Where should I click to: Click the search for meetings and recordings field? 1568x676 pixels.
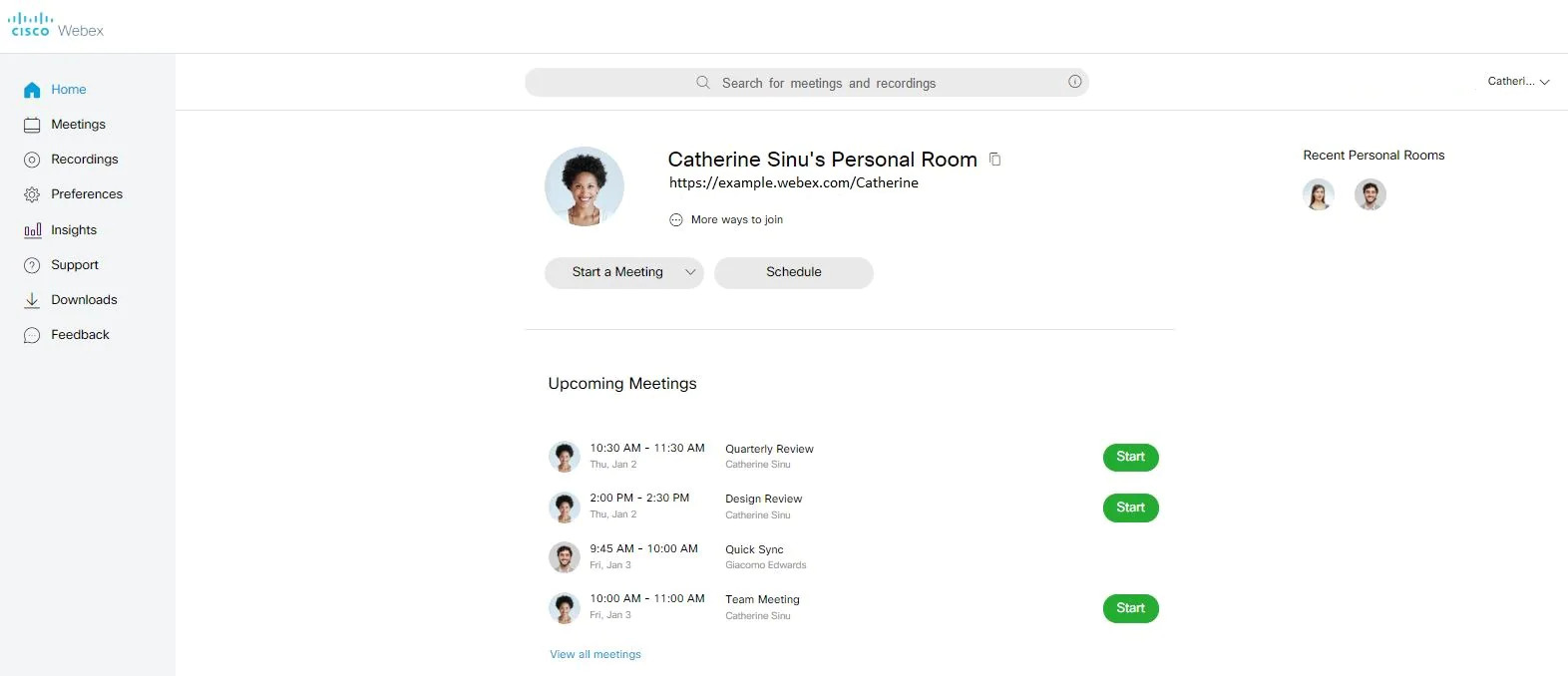807,83
